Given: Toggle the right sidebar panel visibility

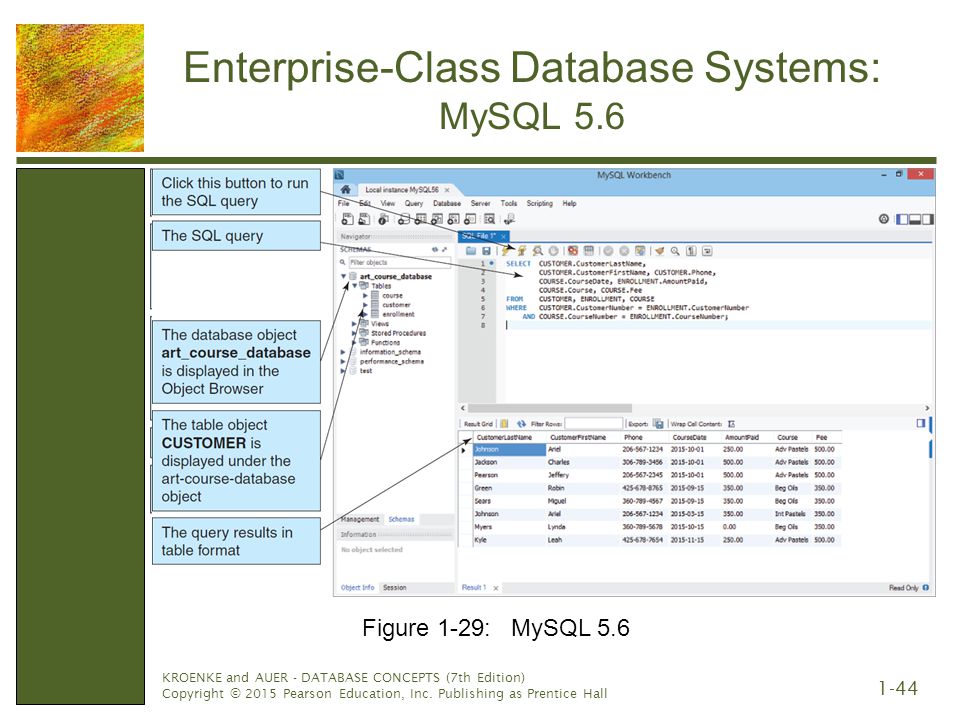Looking at the screenshot, I should coord(928,219).
